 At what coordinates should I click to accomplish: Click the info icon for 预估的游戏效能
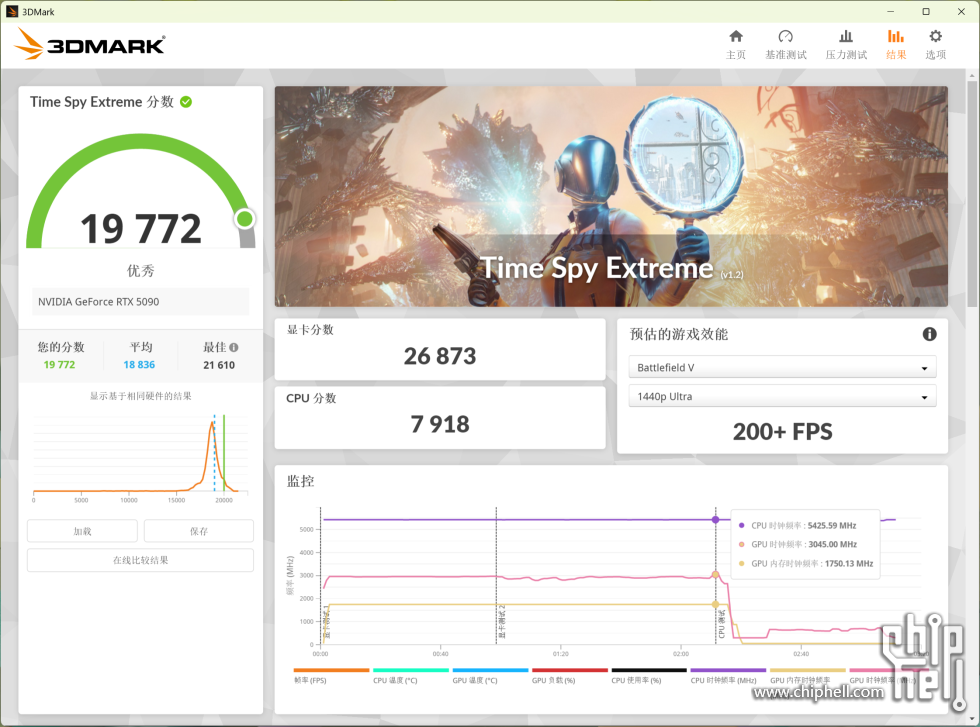point(929,334)
